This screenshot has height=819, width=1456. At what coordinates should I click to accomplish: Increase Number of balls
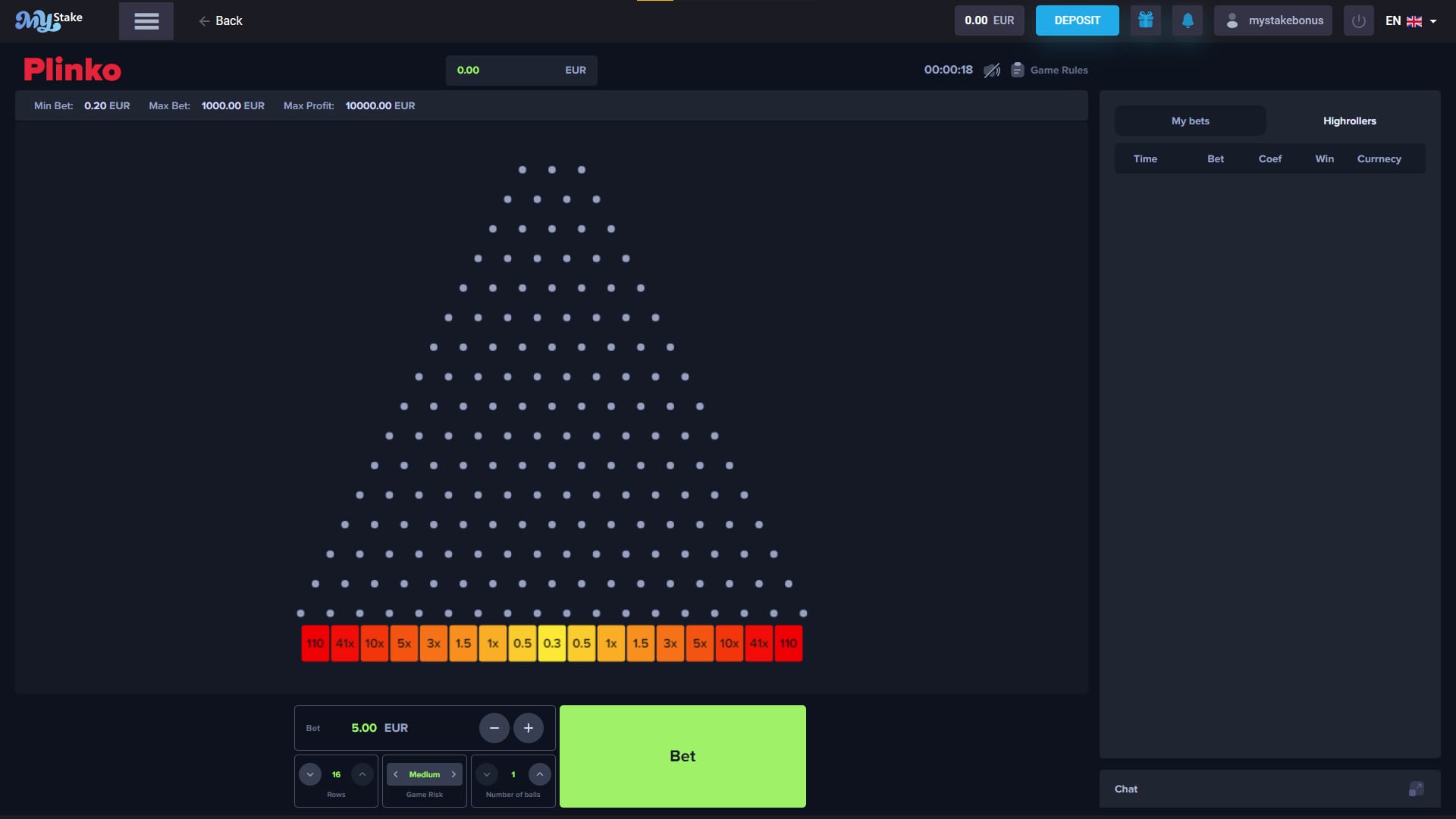click(540, 774)
